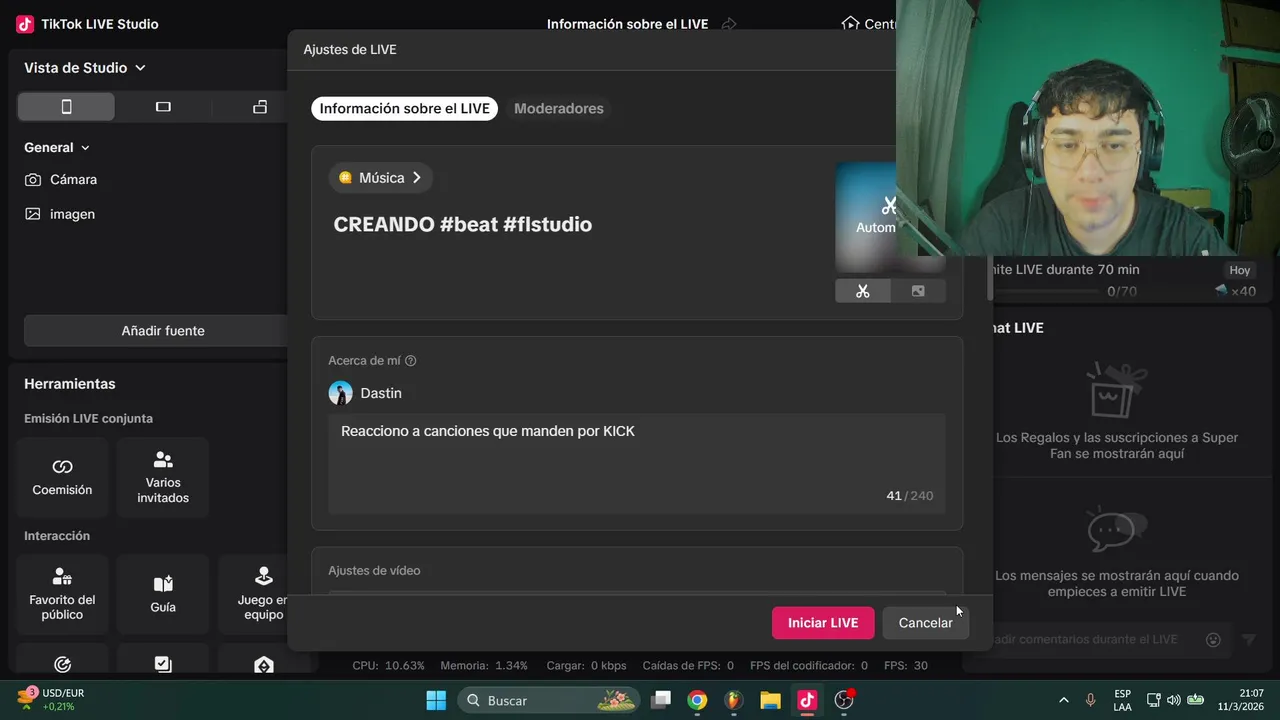Screen dimensions: 1280x720
Task: Open the FL Studio taskbar icon
Action: point(734,700)
